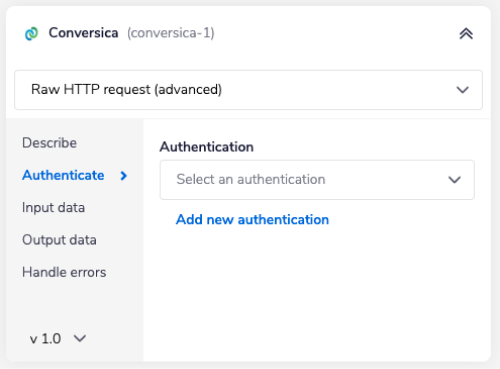
Task: Click the (conversica-1) step identifier
Action: (x=171, y=33)
